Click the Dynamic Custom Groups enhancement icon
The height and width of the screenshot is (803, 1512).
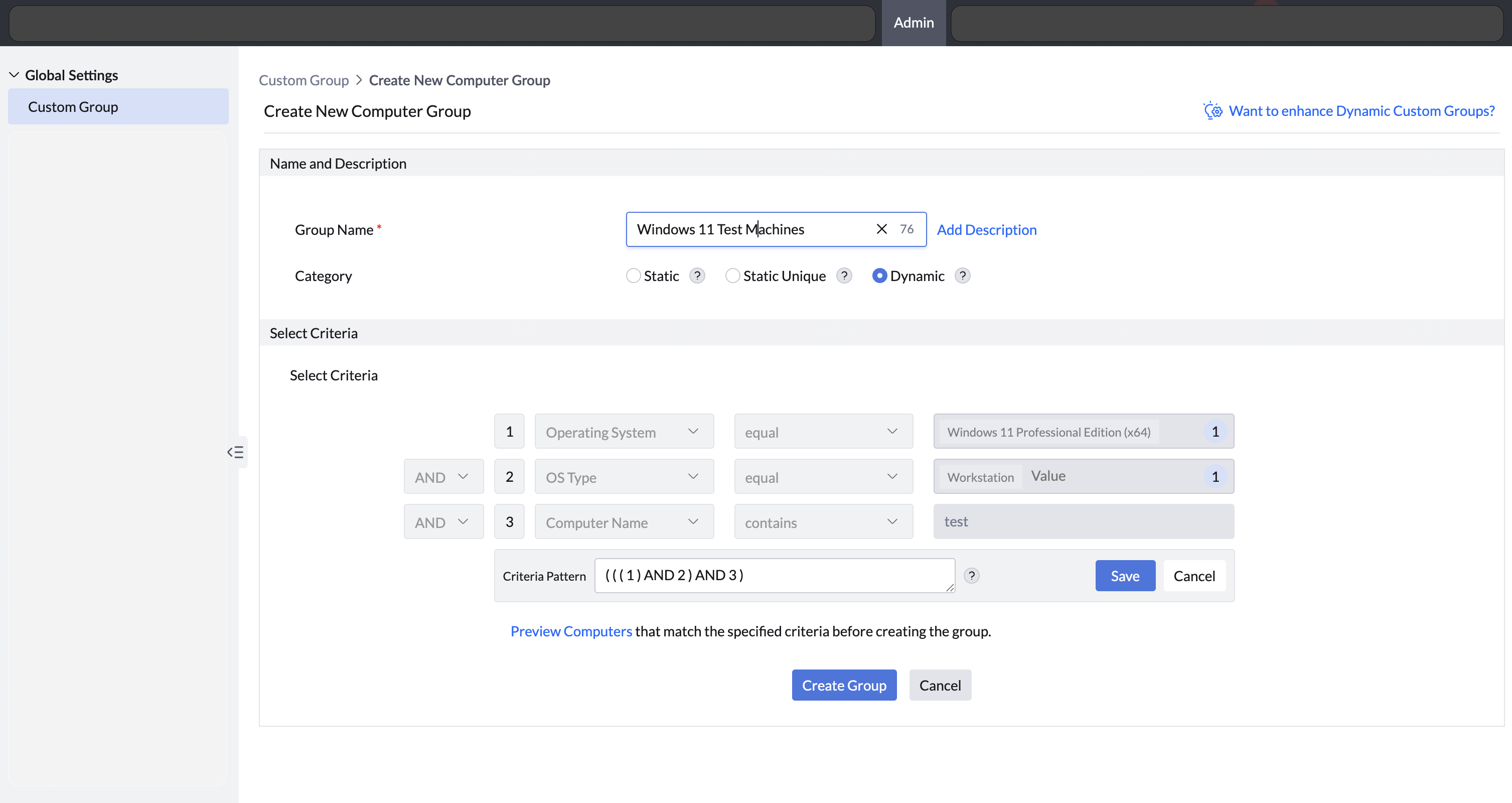pos(1213,111)
